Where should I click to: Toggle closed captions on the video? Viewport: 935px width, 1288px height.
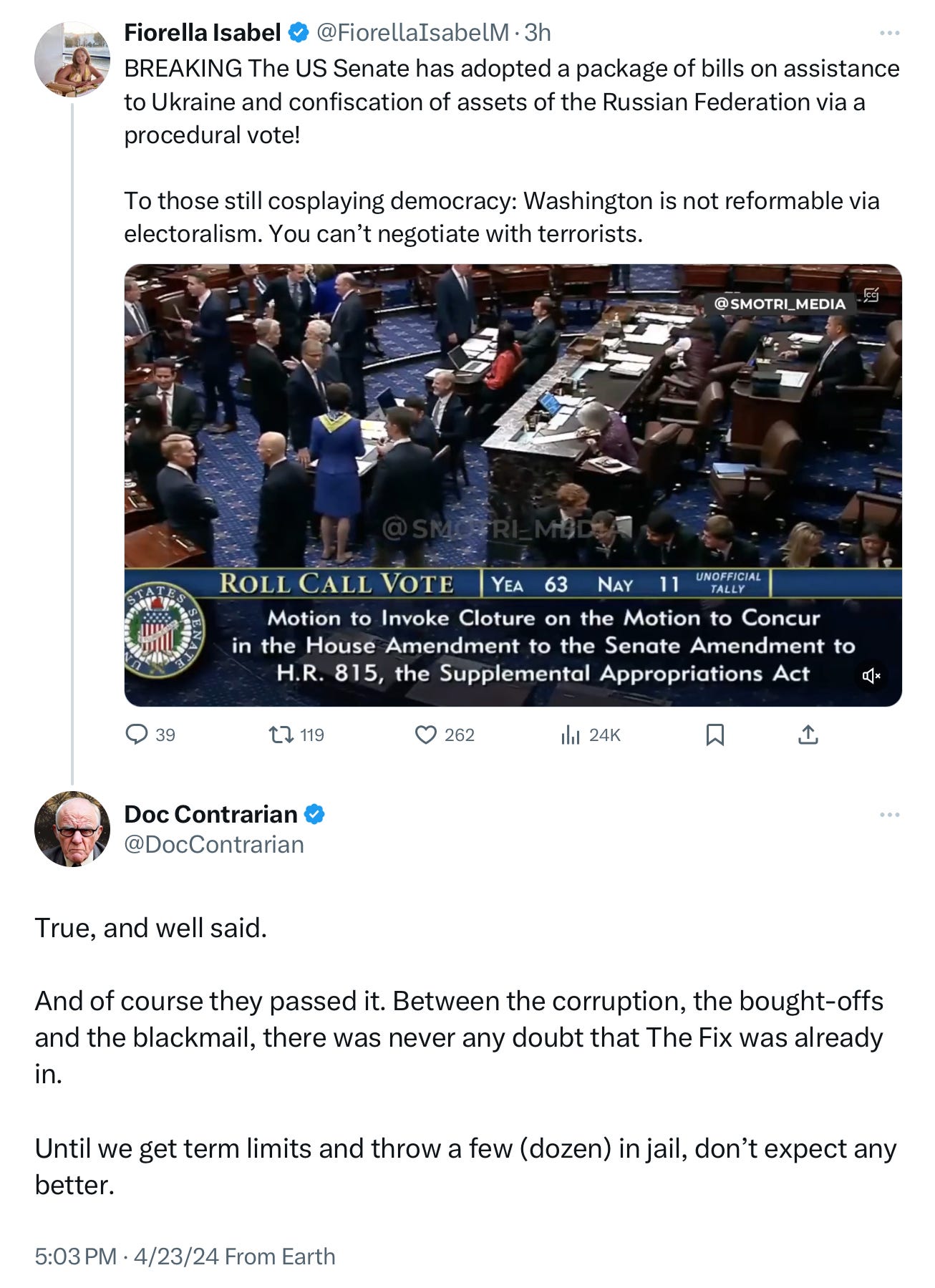(x=871, y=295)
